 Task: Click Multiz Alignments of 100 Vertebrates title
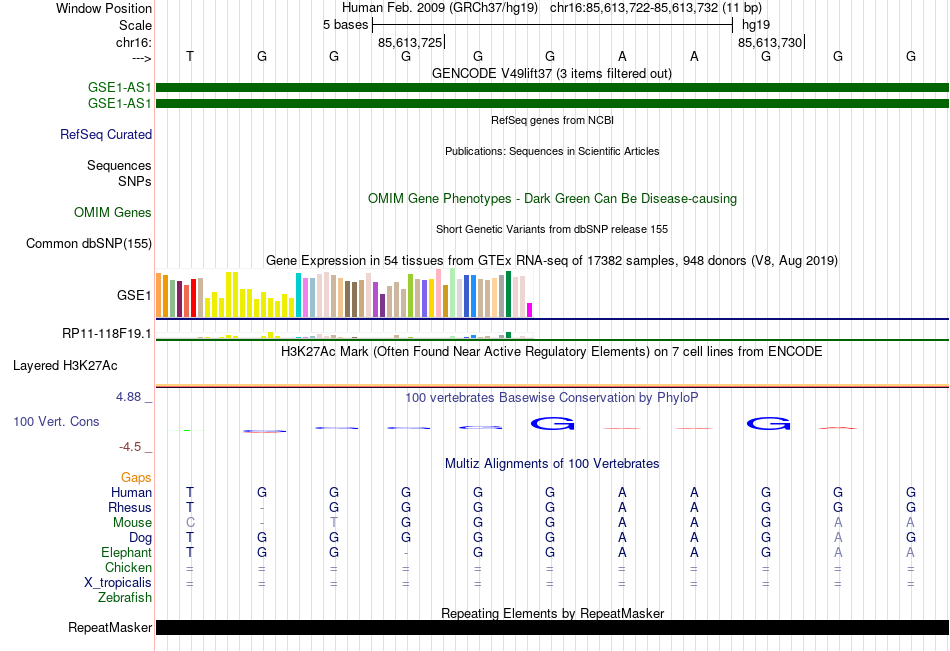(552, 464)
